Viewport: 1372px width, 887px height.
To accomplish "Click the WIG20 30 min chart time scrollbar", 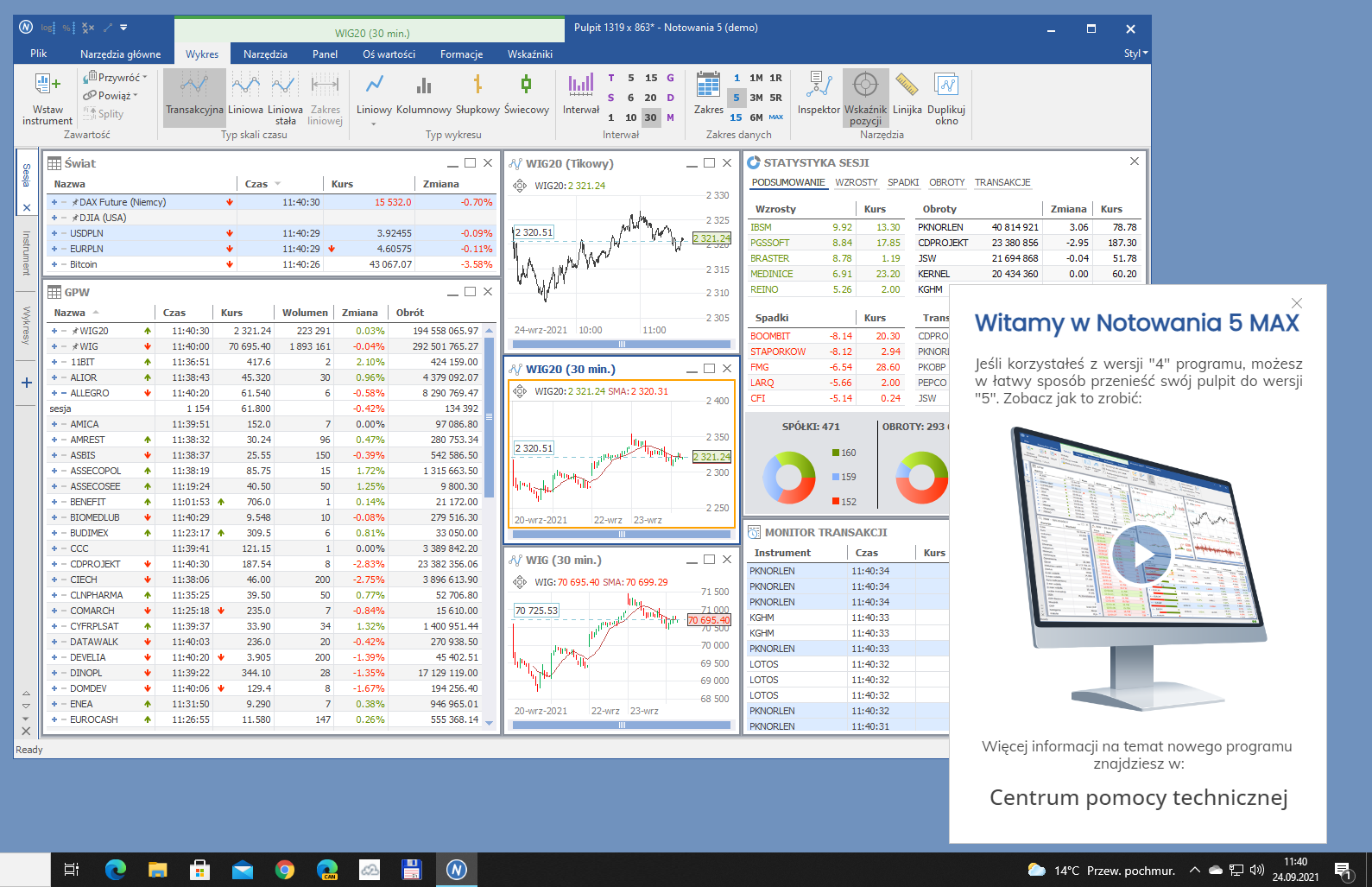I will click(622, 535).
